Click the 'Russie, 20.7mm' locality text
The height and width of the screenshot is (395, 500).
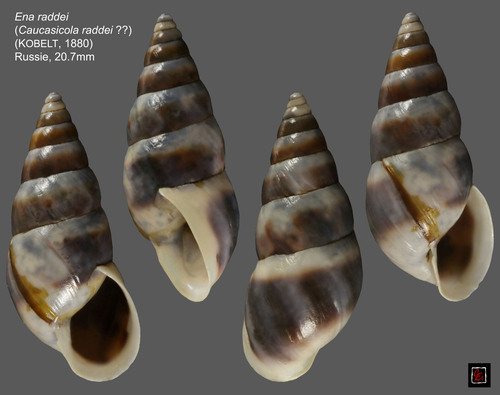pyautogui.click(x=54, y=57)
